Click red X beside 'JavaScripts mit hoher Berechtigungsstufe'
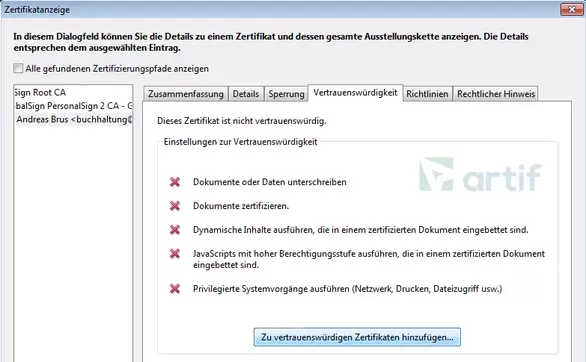Screen dimensions: 586x362 175,254
